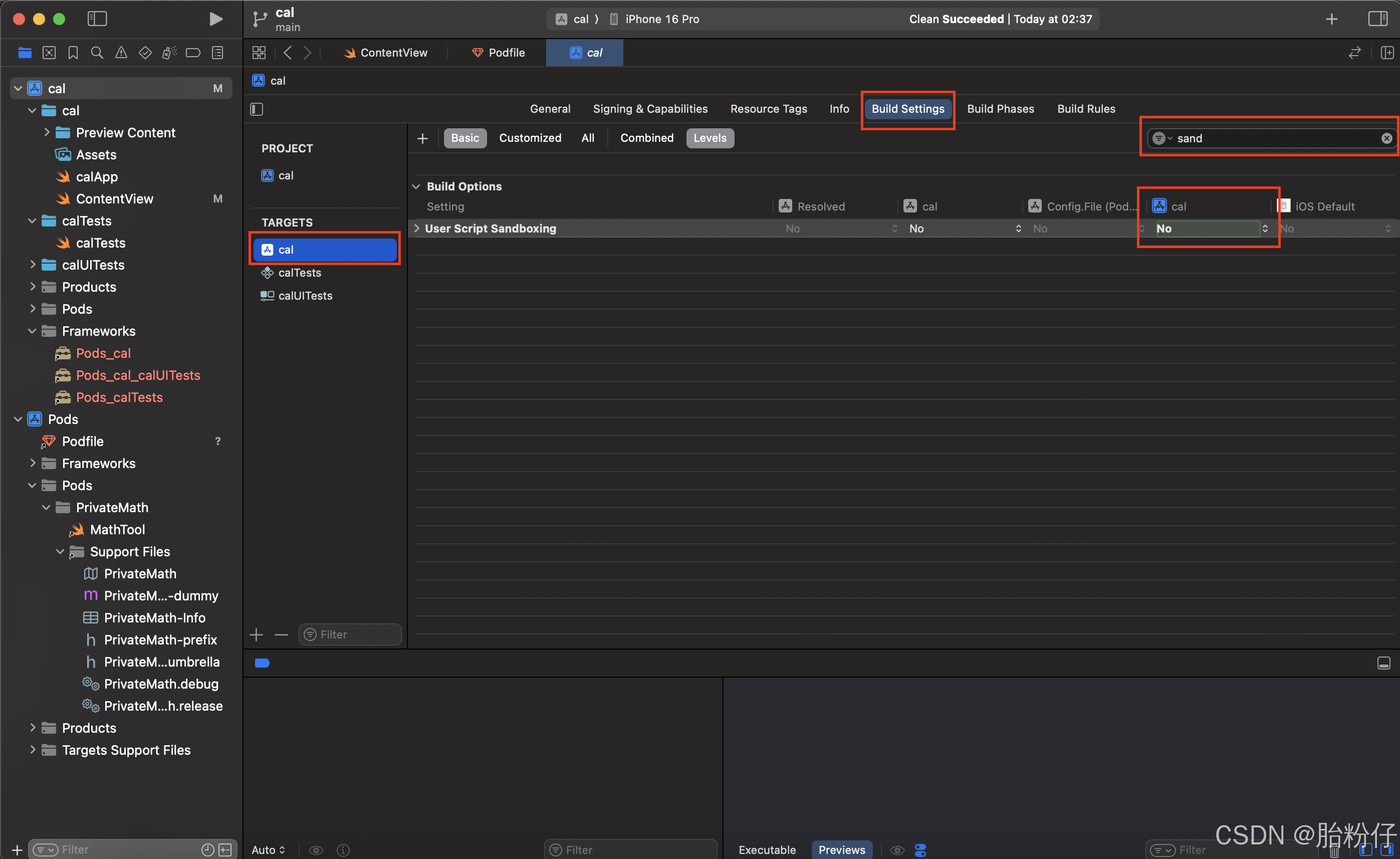Add a new target with plus button
Screen dimensions: 1400x859
[x=256, y=634]
